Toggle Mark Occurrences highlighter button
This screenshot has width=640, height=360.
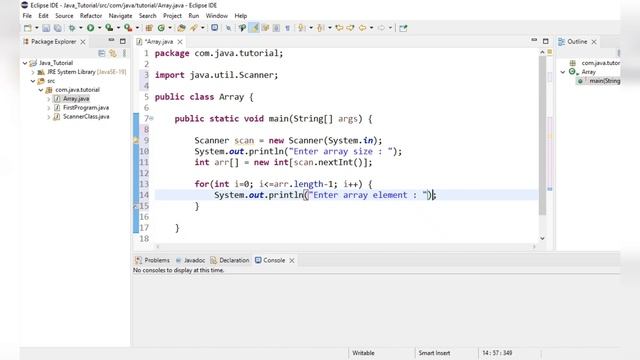pyautogui.click(x=254, y=28)
